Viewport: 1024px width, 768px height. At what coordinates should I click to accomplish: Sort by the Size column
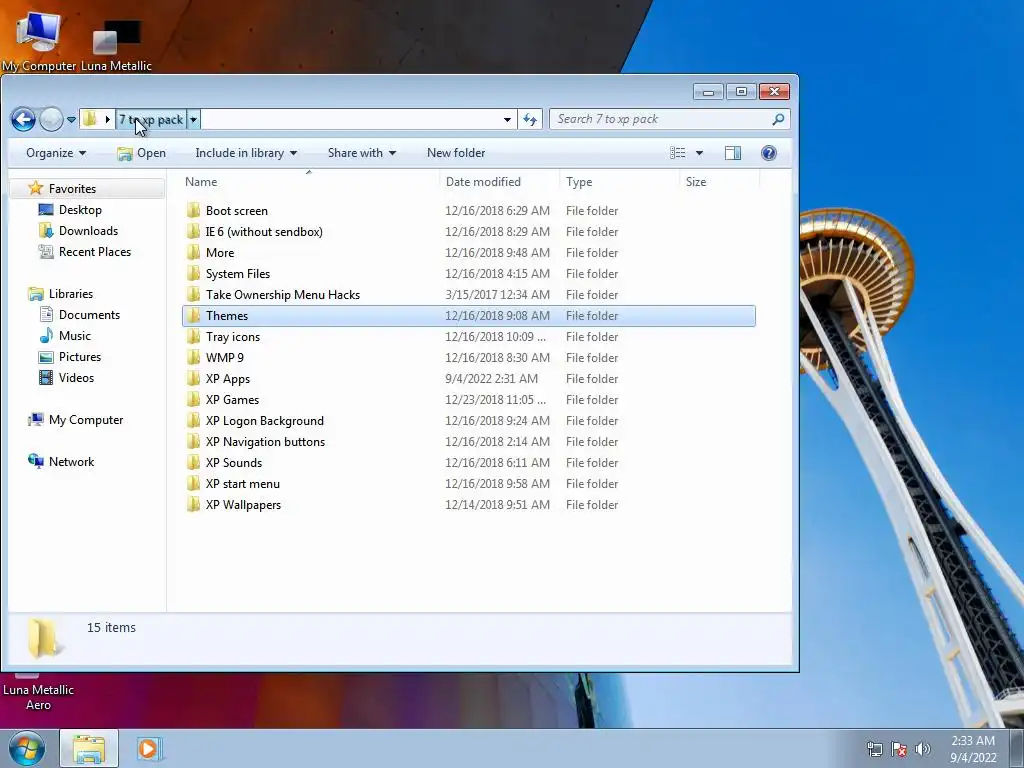719,182
